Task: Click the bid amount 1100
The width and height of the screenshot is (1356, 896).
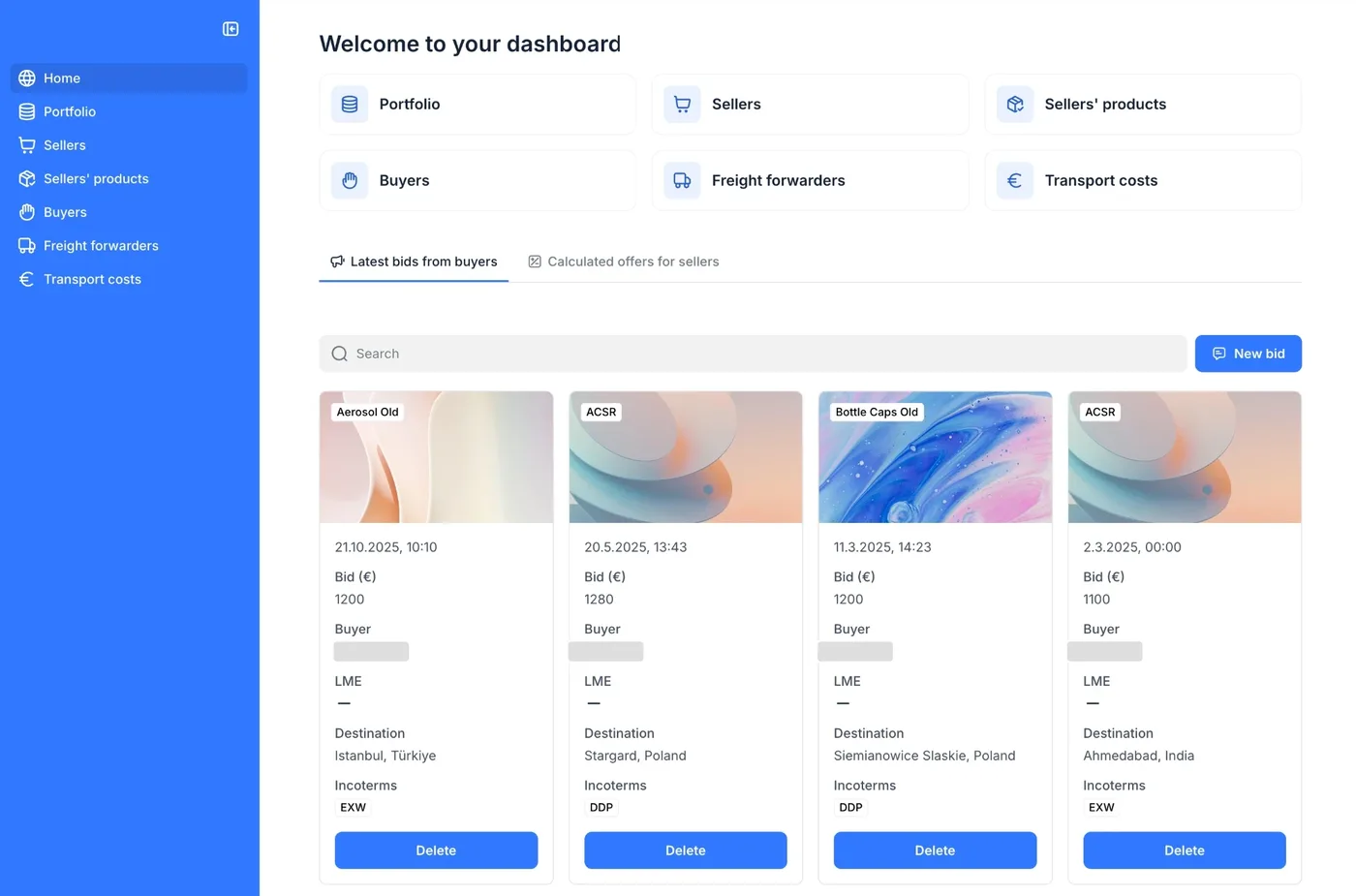Action: [1096, 600]
